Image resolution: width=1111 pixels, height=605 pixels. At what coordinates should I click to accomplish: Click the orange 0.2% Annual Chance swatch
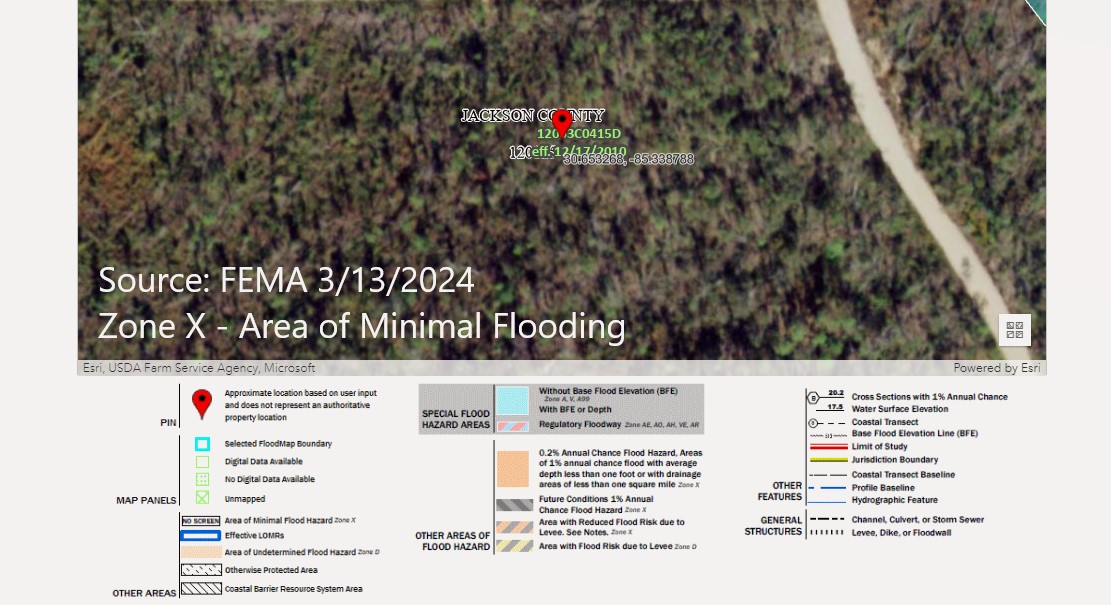click(512, 469)
